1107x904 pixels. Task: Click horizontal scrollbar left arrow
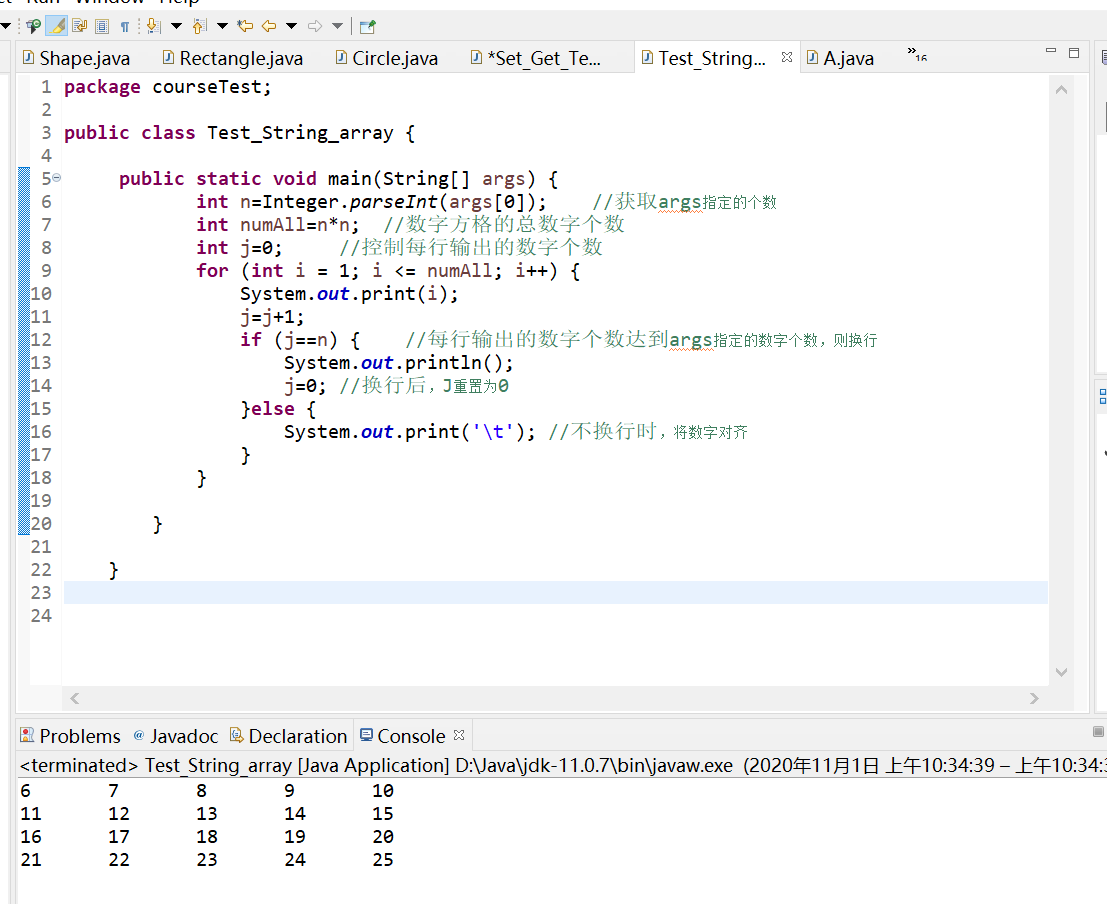point(75,698)
